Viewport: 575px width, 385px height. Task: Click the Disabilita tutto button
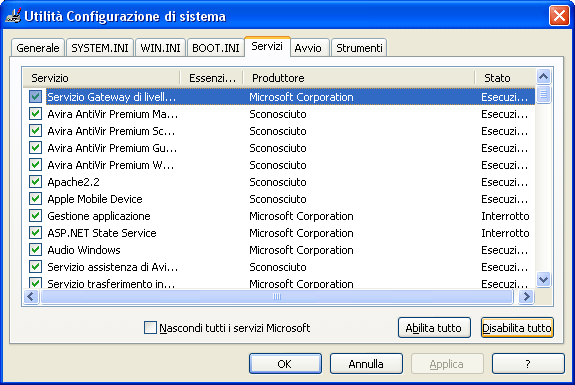point(517,327)
